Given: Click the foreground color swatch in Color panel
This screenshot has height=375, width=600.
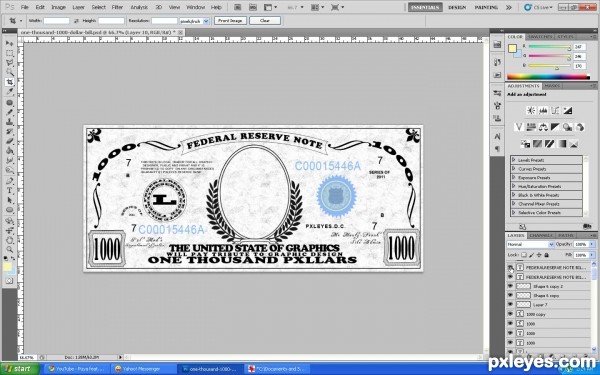Looking at the screenshot, I should (x=512, y=49).
